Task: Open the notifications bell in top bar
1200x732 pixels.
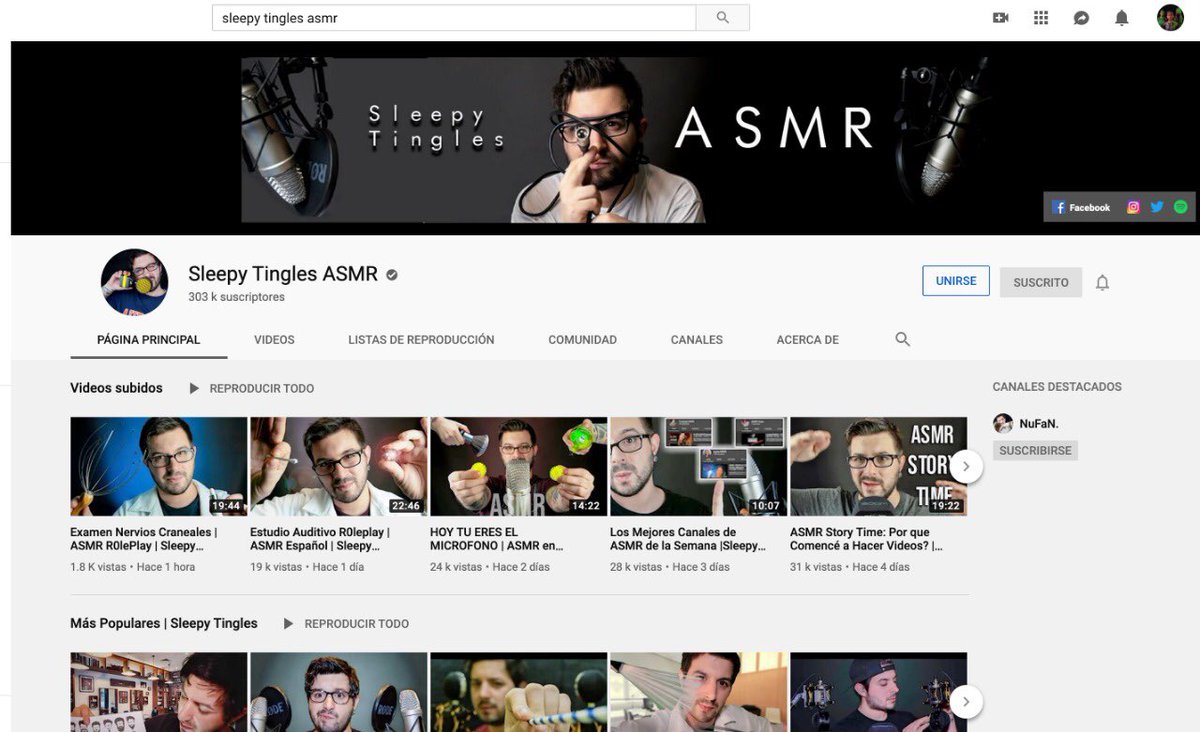Action: point(1122,18)
